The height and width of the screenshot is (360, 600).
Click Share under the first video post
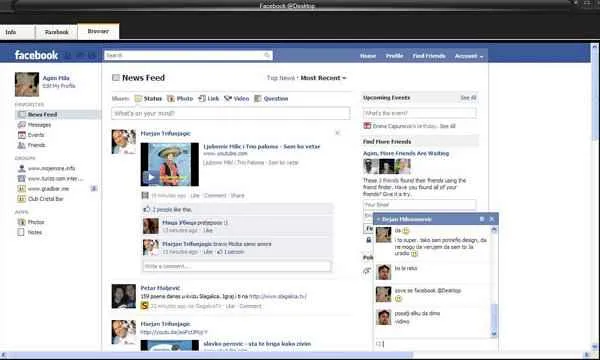click(237, 195)
